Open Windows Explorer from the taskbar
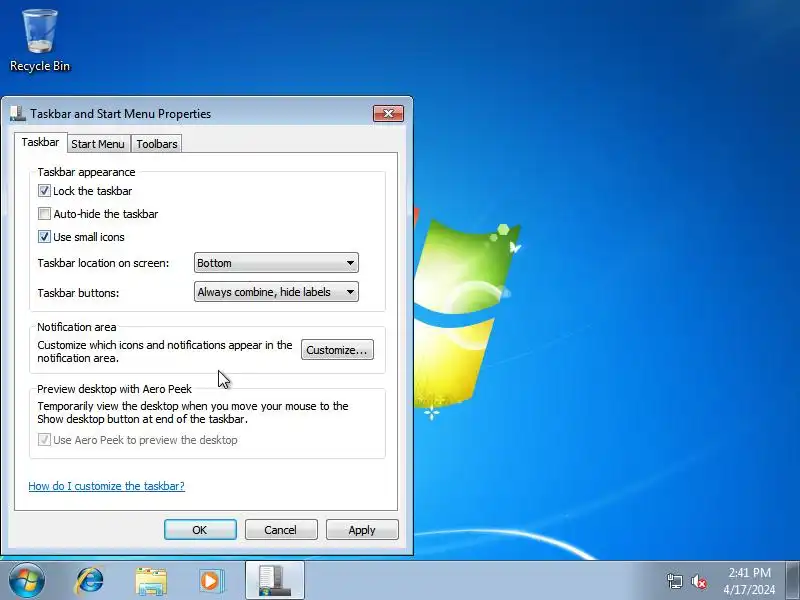 coord(151,581)
